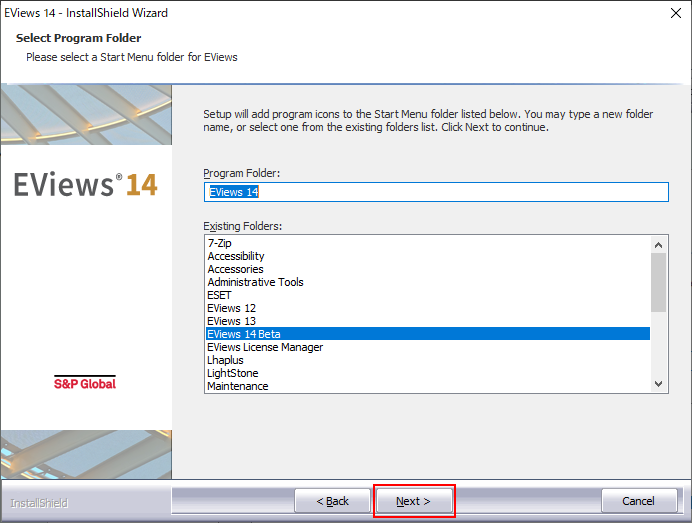Pick the ESET folder entry
Image resolution: width=692 pixels, height=523 pixels.
coord(428,295)
